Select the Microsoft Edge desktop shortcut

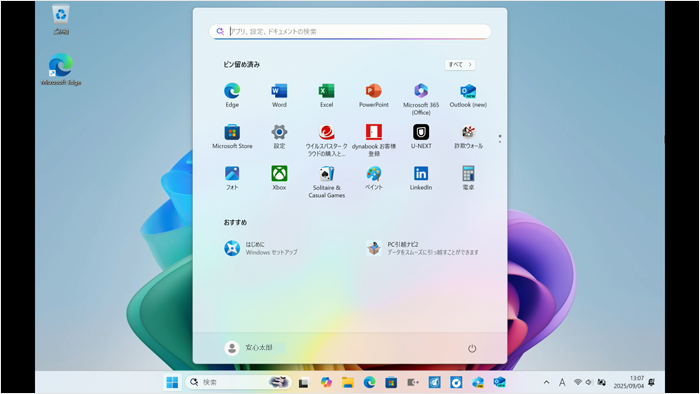tap(61, 69)
